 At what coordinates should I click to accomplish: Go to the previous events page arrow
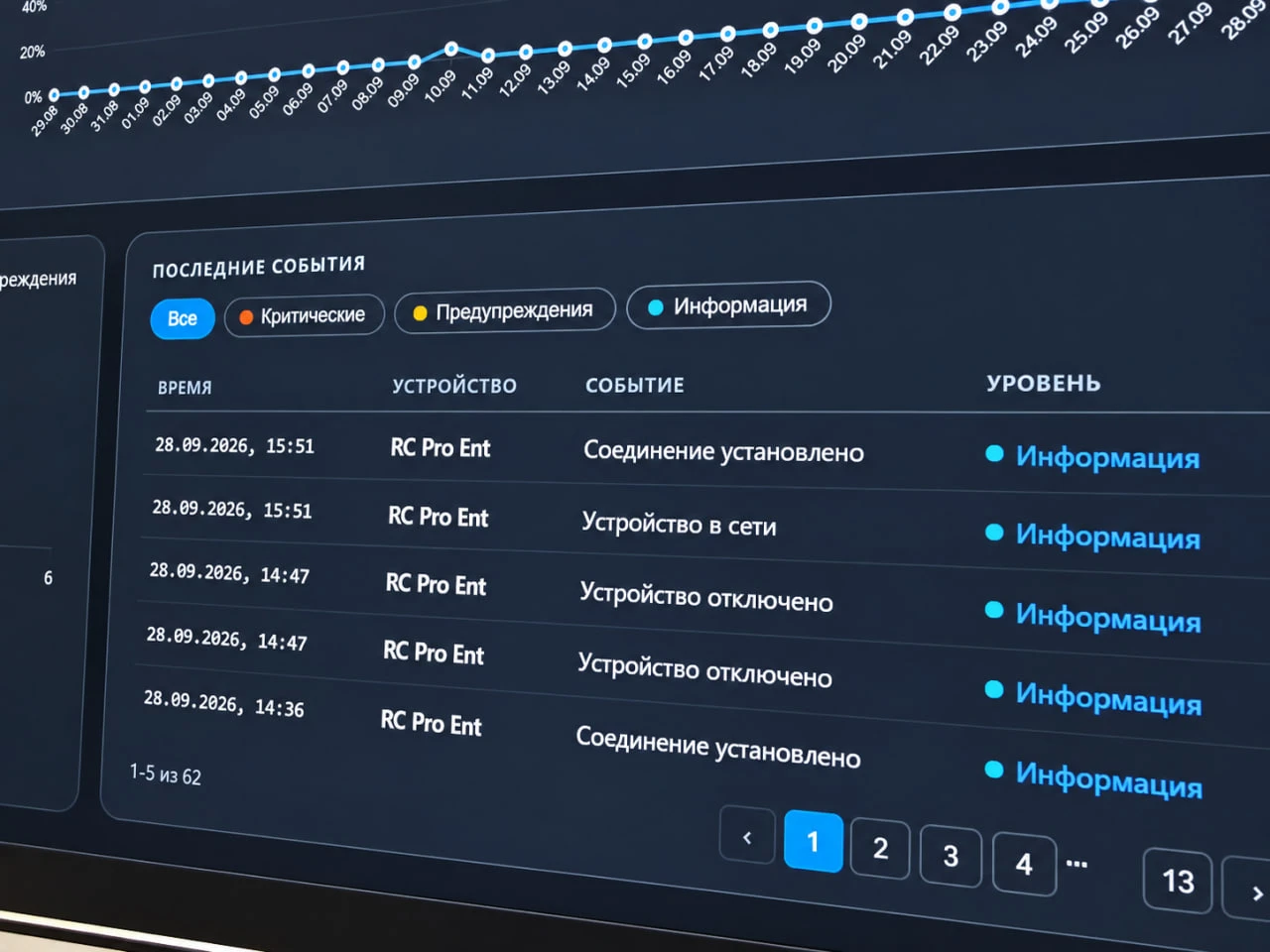tap(747, 836)
